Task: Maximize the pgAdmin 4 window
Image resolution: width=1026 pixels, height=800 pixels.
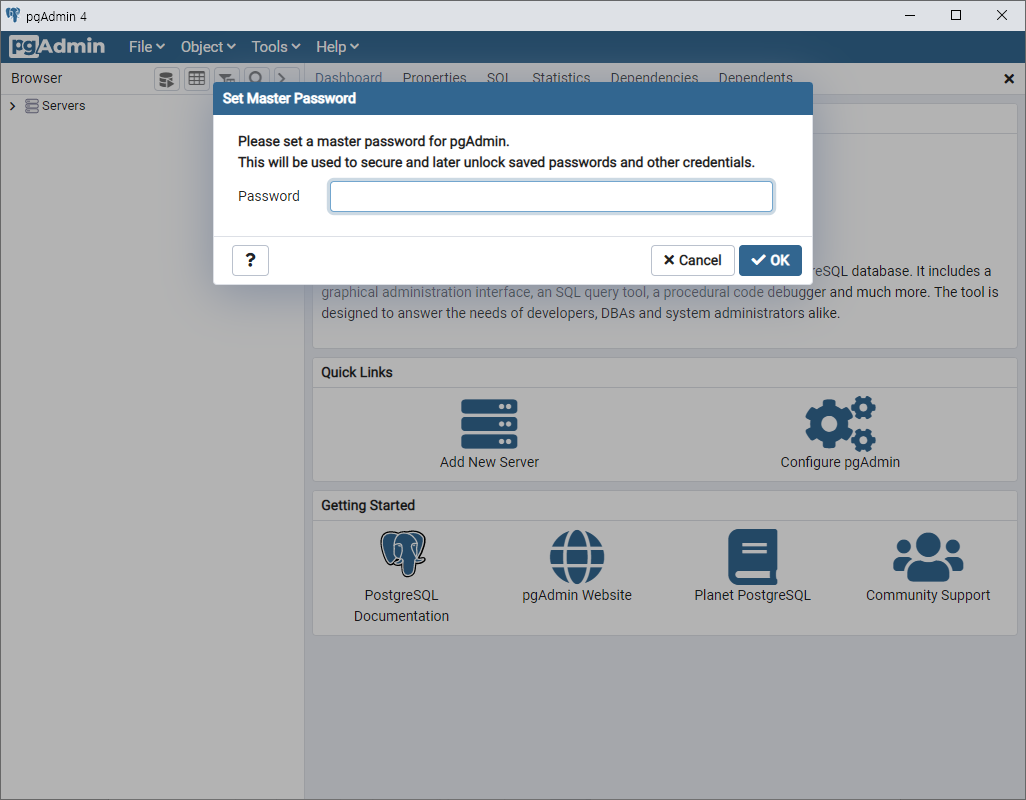Action: (955, 15)
